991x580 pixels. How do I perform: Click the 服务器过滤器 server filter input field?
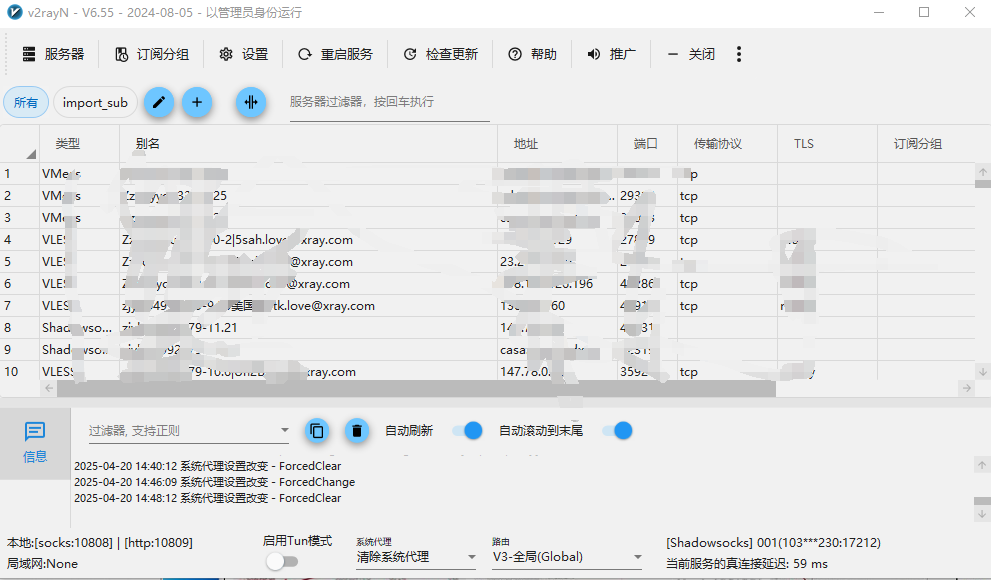[x=389, y=102]
